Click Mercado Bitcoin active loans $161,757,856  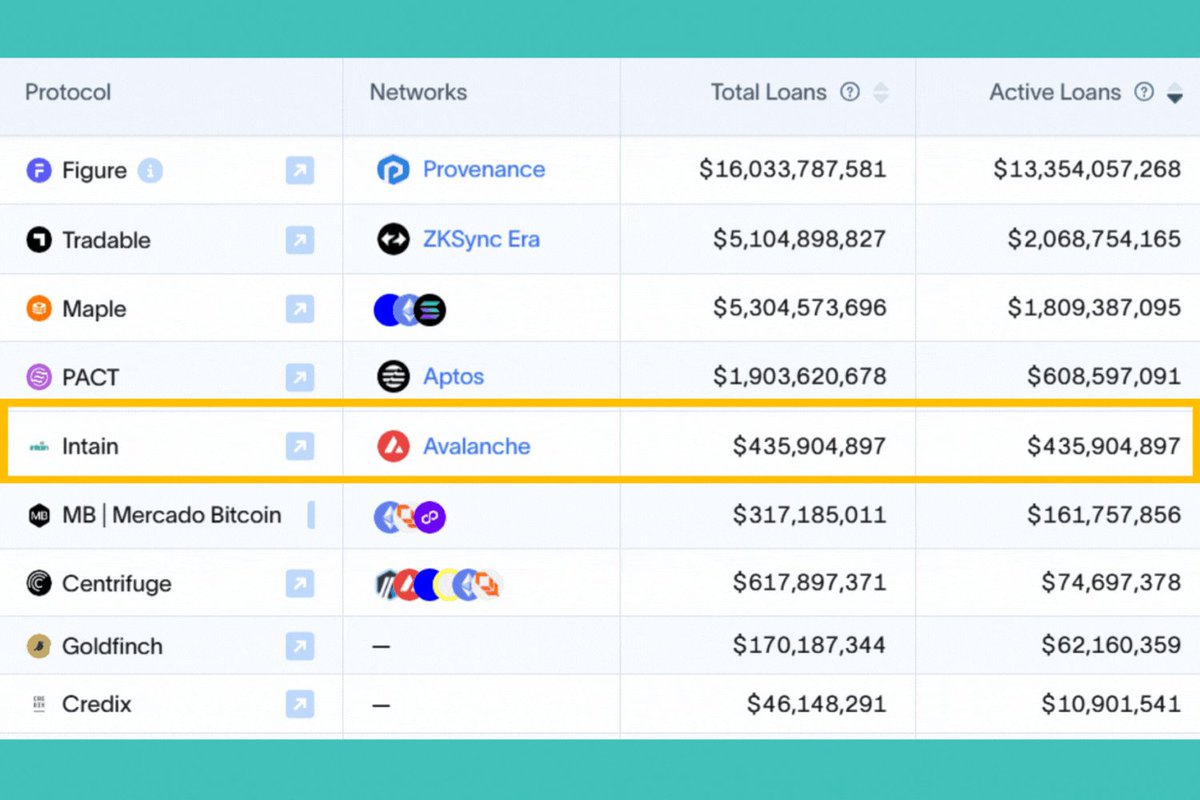pos(1104,516)
